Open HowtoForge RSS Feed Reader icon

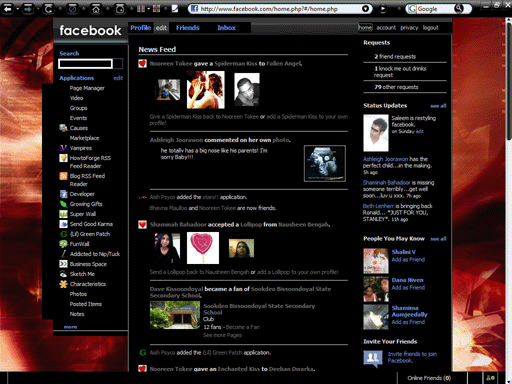click(63, 158)
